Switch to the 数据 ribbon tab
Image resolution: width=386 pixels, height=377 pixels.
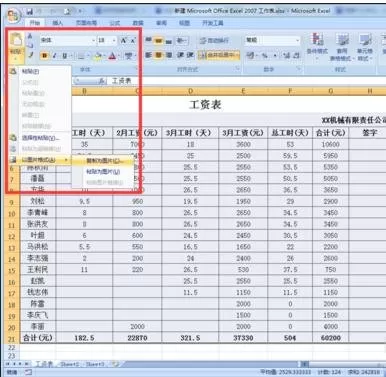[138, 23]
